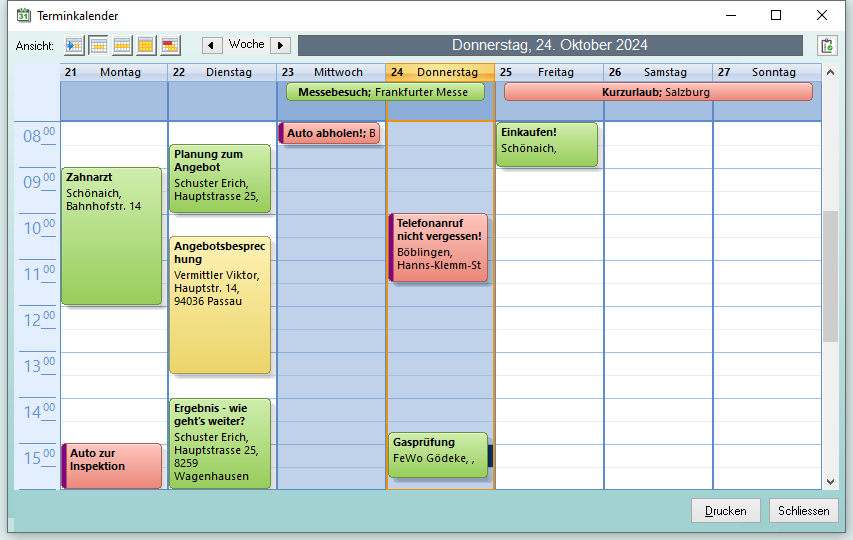The image size is (853, 540).
Task: Click the Terminkalender app icon in title bar
Action: (24, 15)
